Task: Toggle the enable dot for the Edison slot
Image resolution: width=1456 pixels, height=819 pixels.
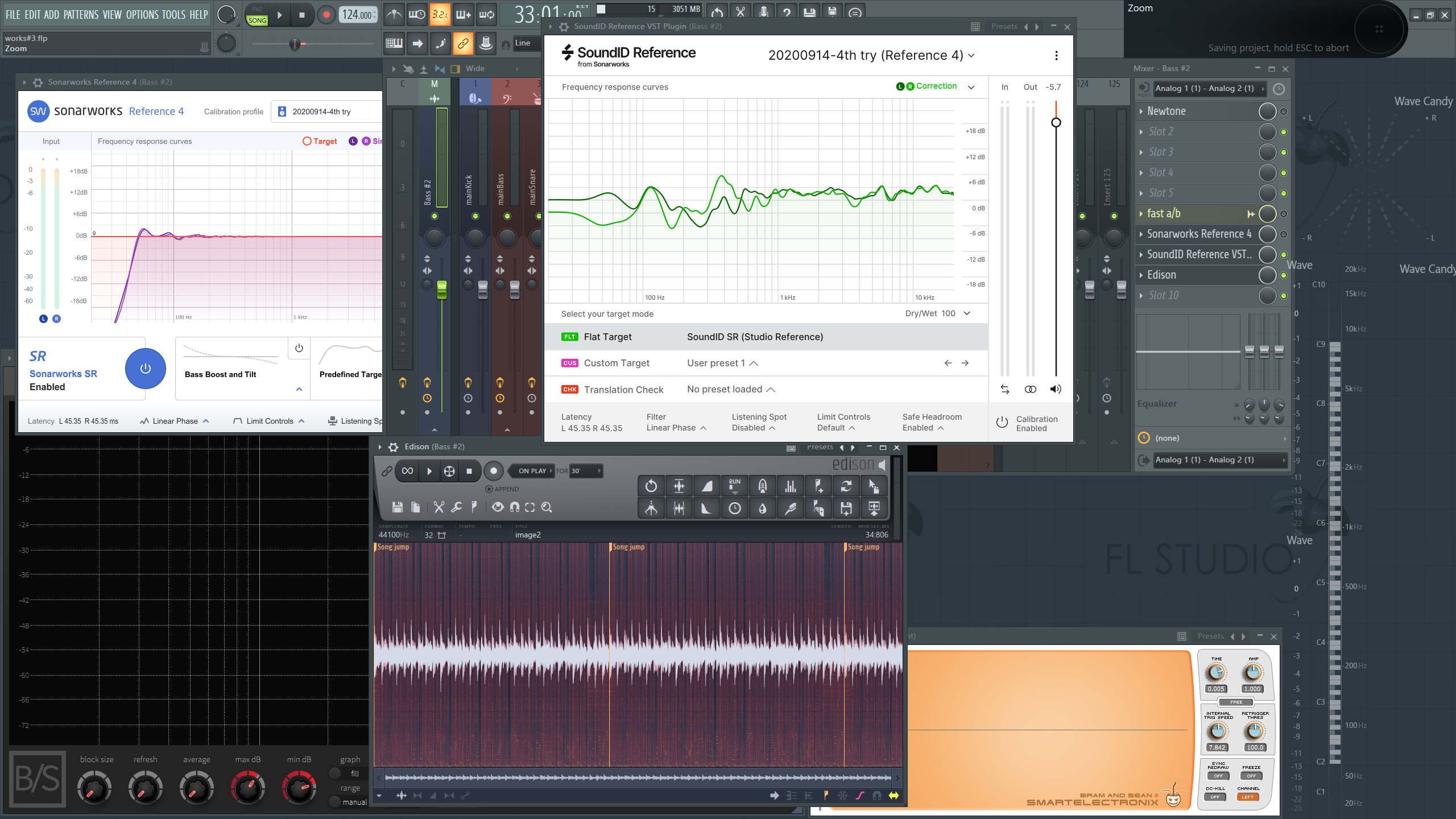Action: click(x=1284, y=275)
